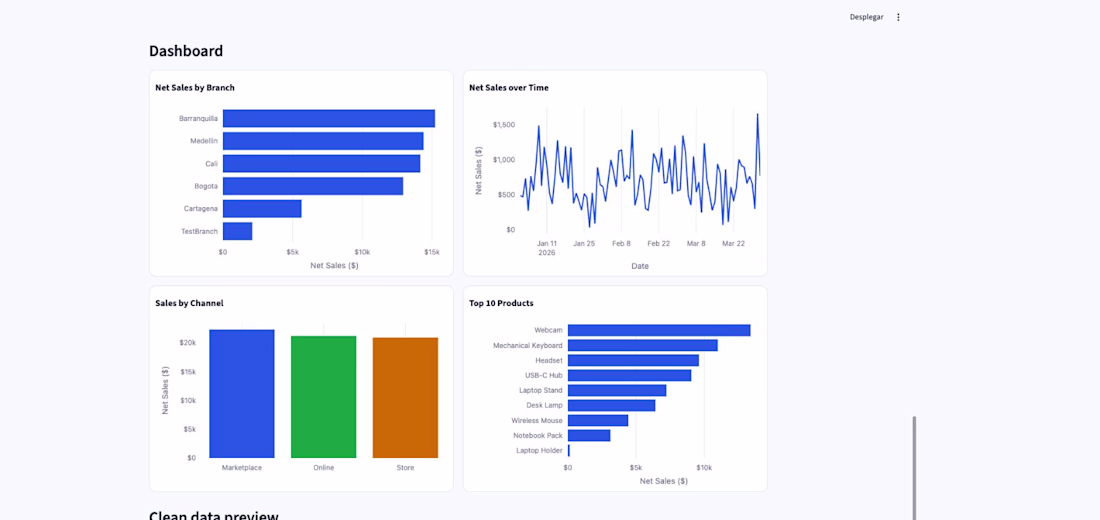
Task: Click the 'TestBranch' axis label
Action: [199, 231]
